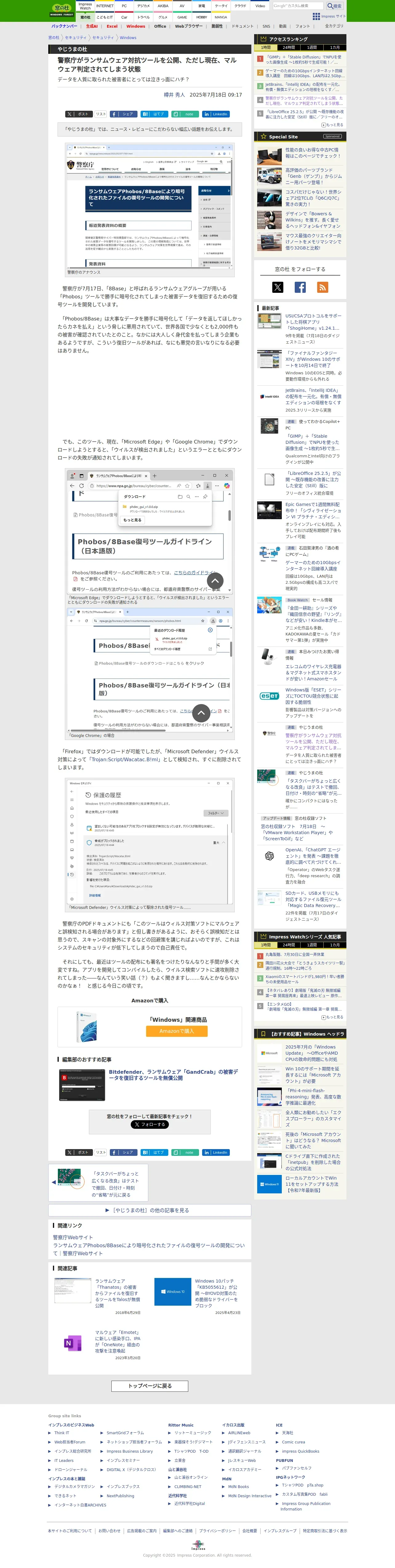Share via bottom Facebook シェア button
The image size is (395, 1568).
[x=124, y=1152]
